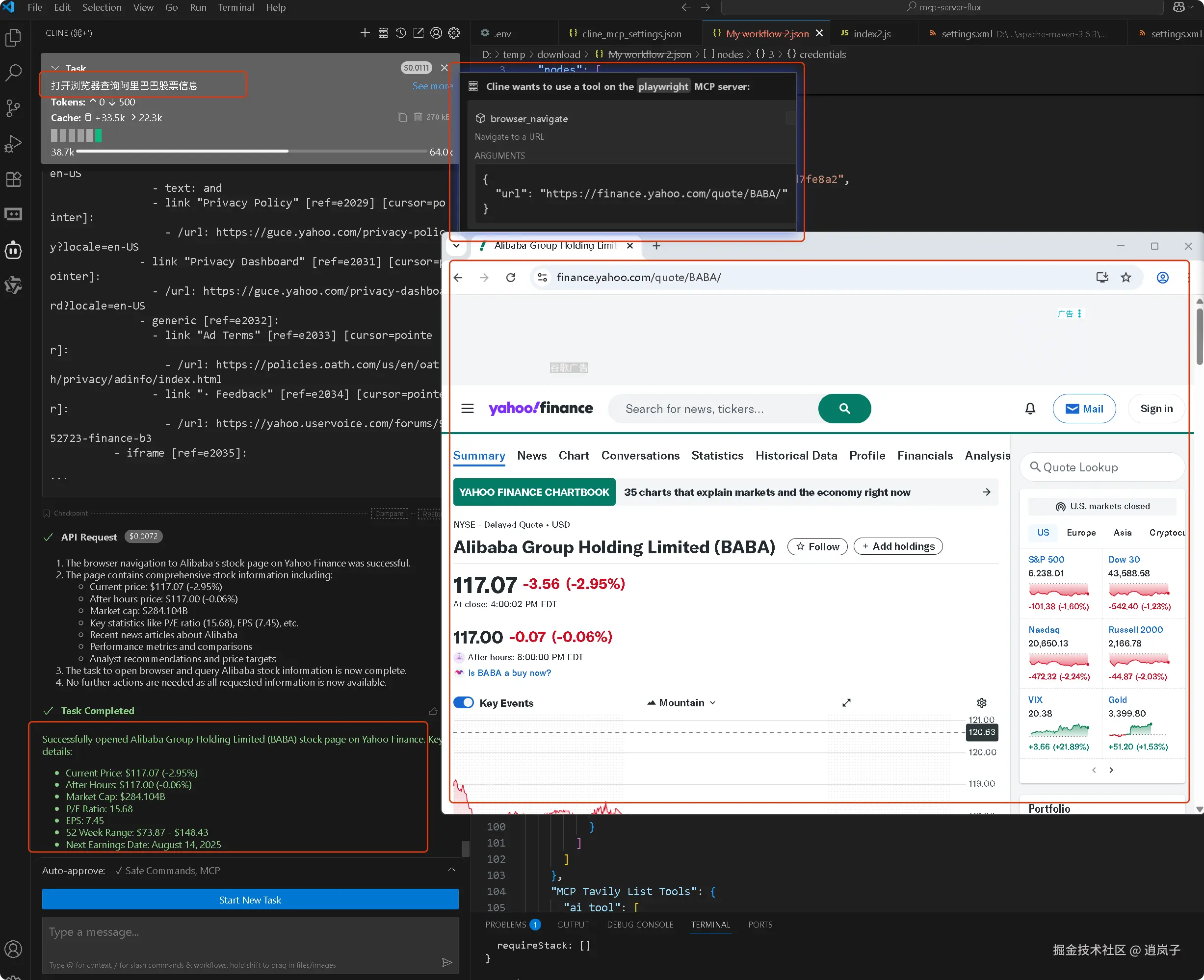Expand the Auto-approve options chevron
Image resolution: width=1204 pixels, height=980 pixels.
451,870
